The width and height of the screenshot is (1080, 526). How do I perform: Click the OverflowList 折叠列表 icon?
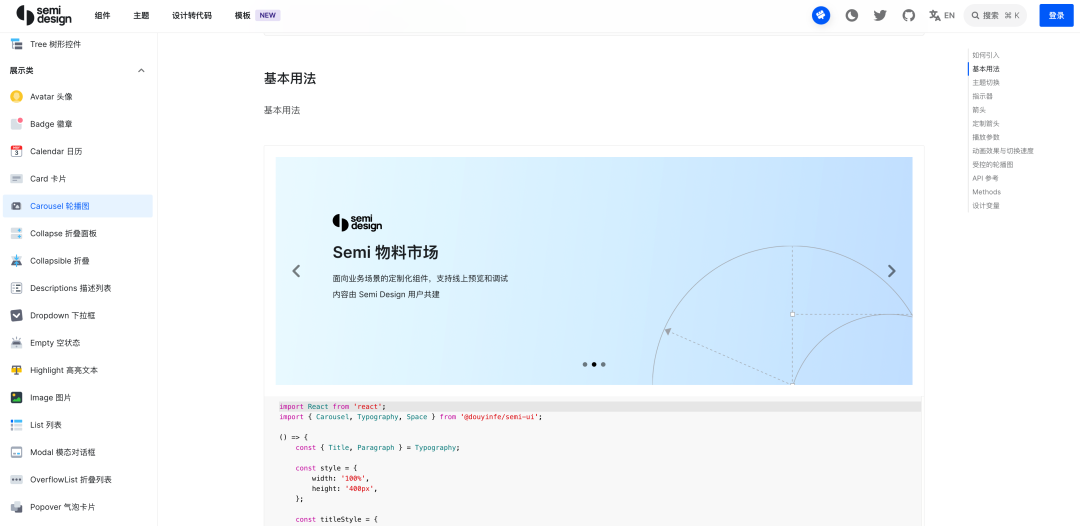(17, 479)
